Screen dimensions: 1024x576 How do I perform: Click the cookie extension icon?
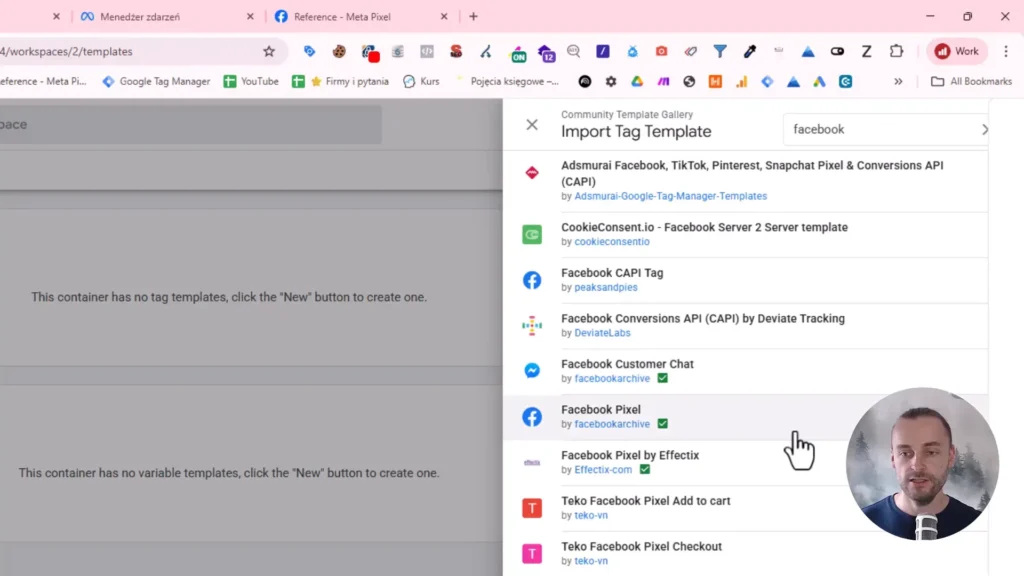[x=339, y=52]
